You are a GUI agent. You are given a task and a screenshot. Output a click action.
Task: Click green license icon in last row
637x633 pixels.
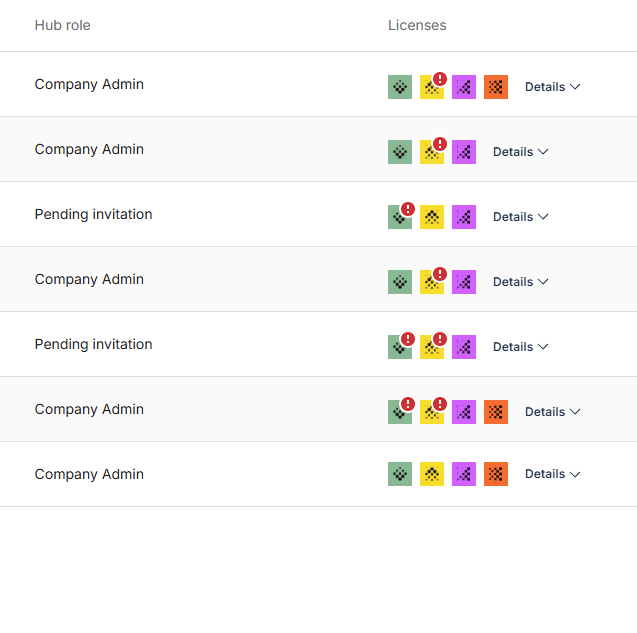pyautogui.click(x=400, y=474)
